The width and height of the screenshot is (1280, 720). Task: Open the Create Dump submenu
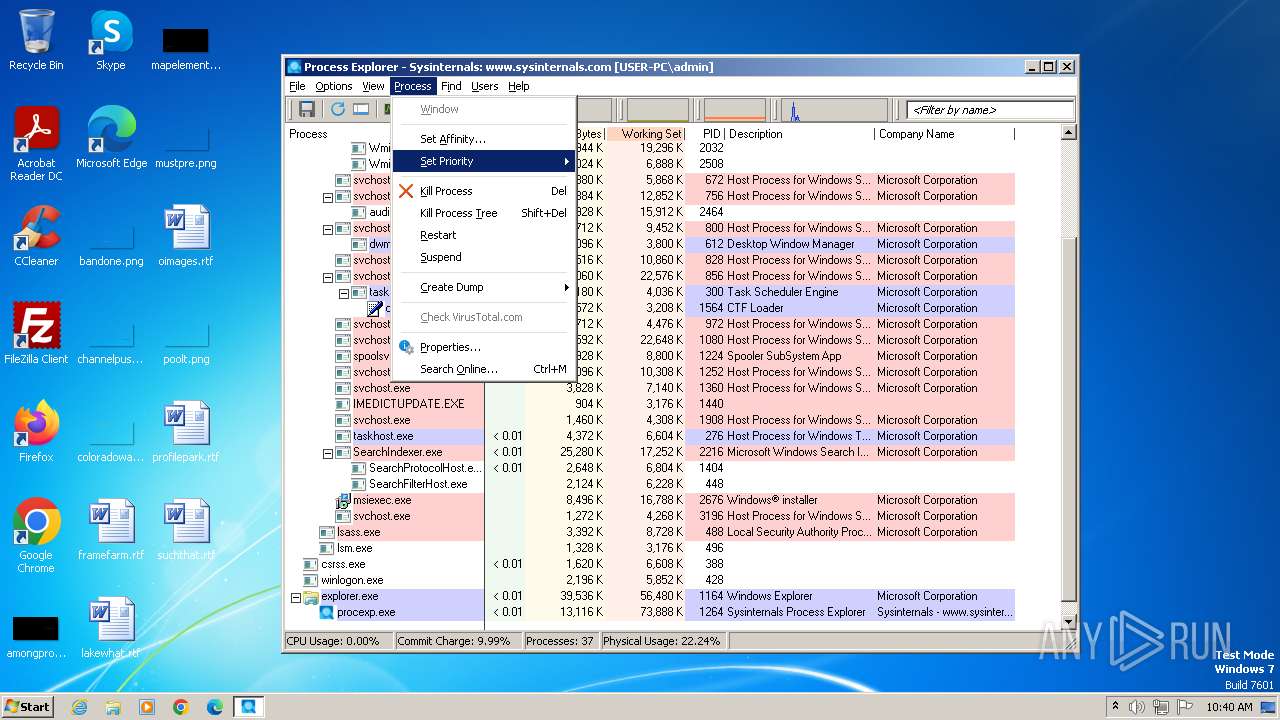(484, 287)
